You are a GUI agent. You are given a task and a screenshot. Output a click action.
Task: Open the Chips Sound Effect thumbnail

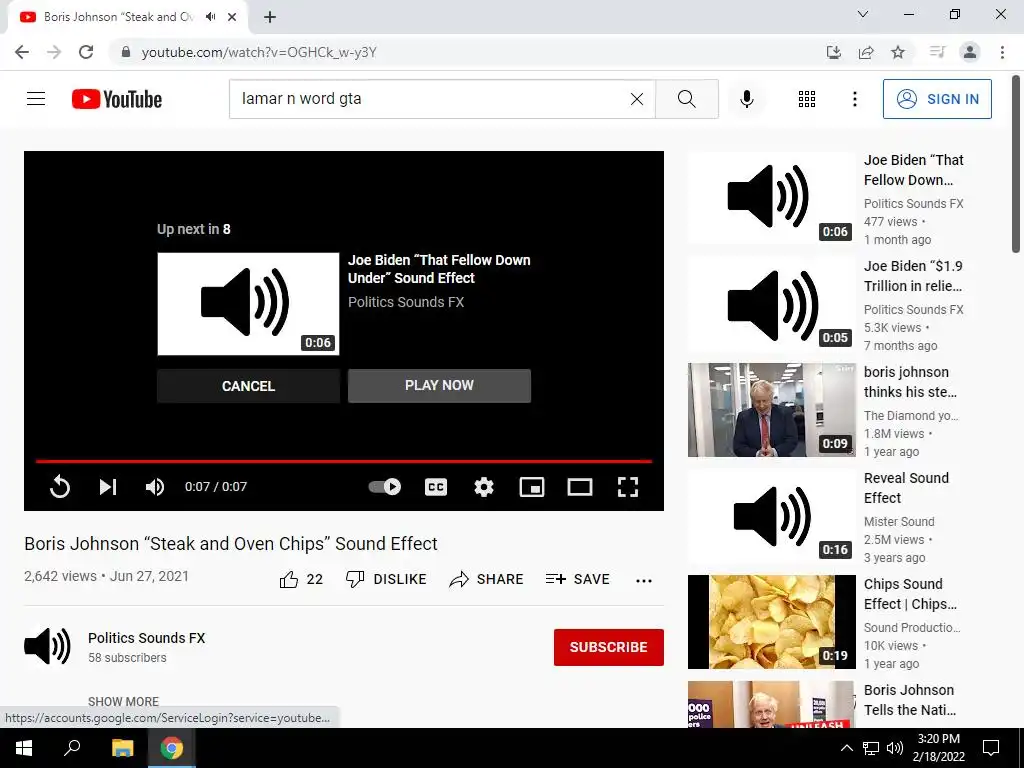[x=771, y=622]
